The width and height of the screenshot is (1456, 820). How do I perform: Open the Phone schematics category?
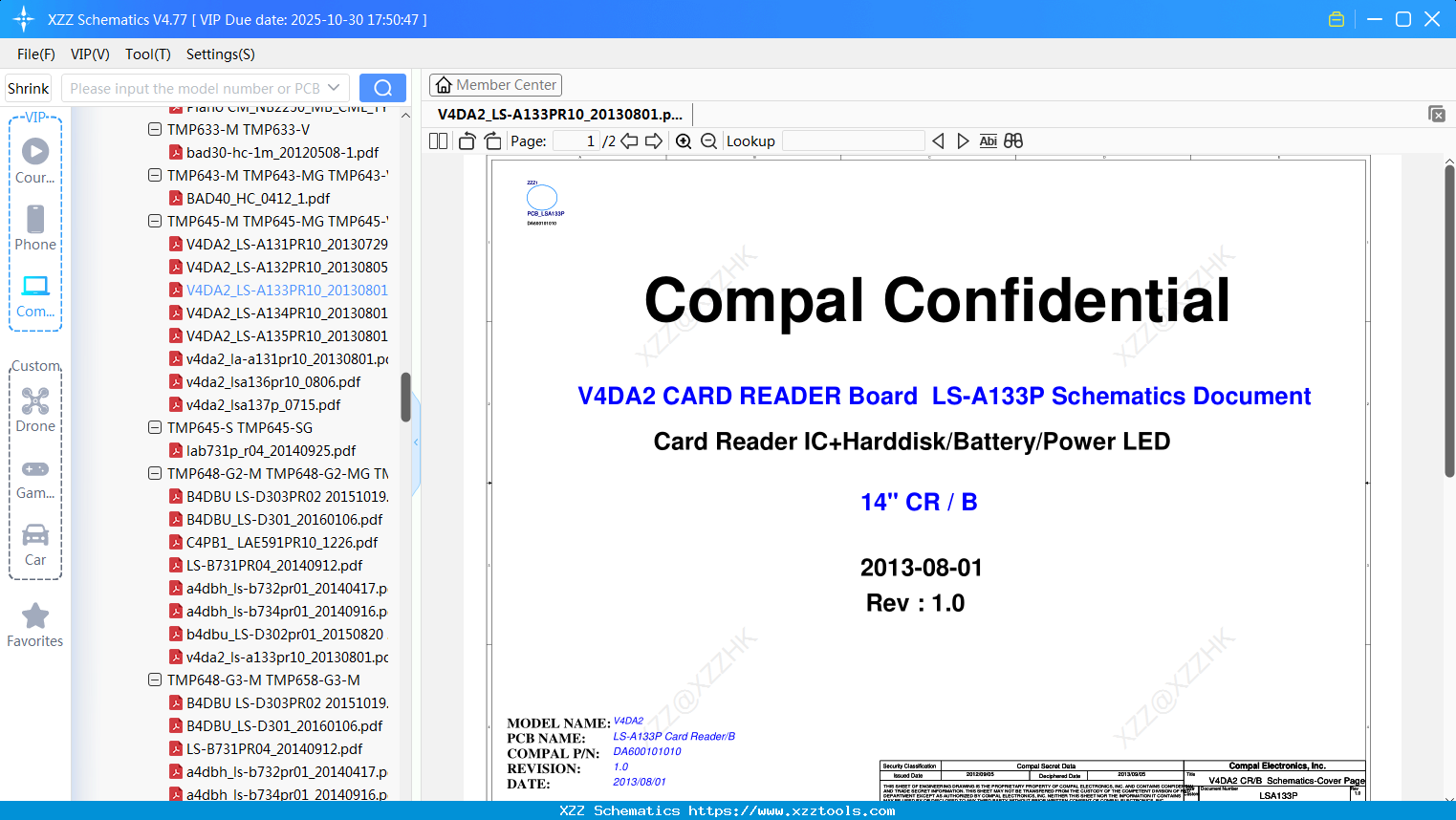35,228
